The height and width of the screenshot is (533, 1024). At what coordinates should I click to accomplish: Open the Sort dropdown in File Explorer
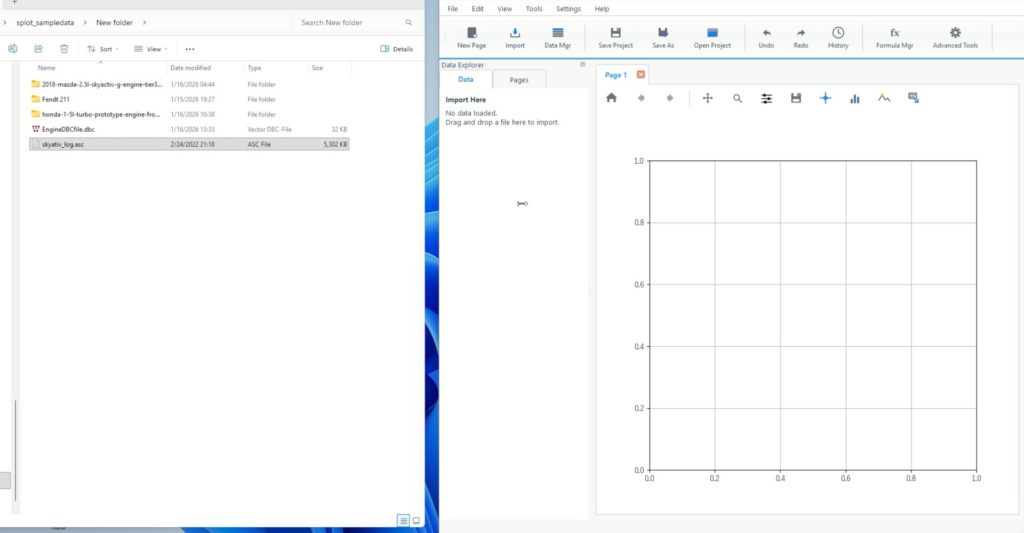coord(102,48)
